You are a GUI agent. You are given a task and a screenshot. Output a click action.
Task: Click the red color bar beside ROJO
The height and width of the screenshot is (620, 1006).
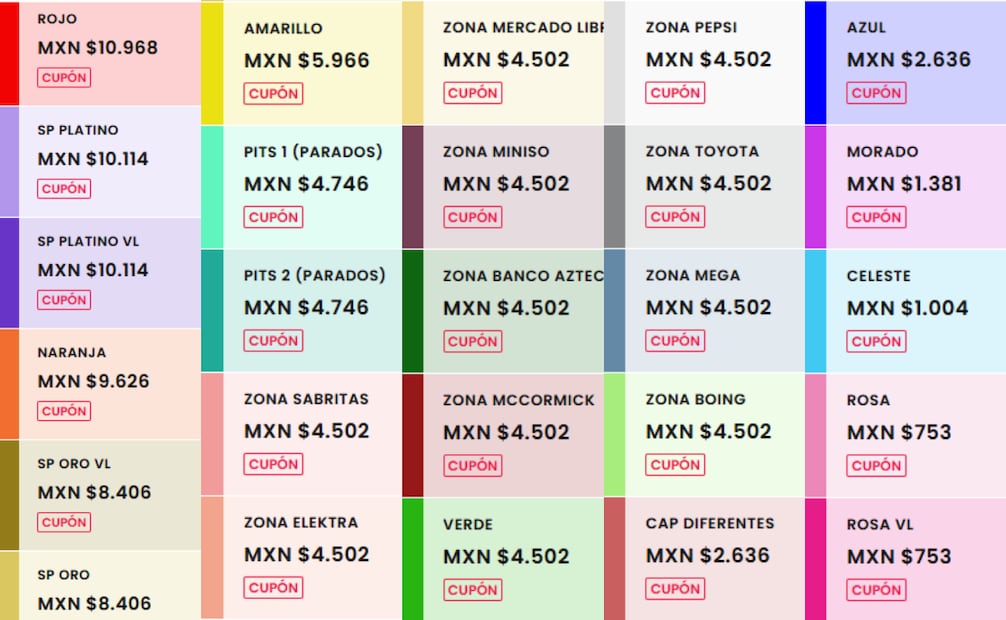pos(7,55)
